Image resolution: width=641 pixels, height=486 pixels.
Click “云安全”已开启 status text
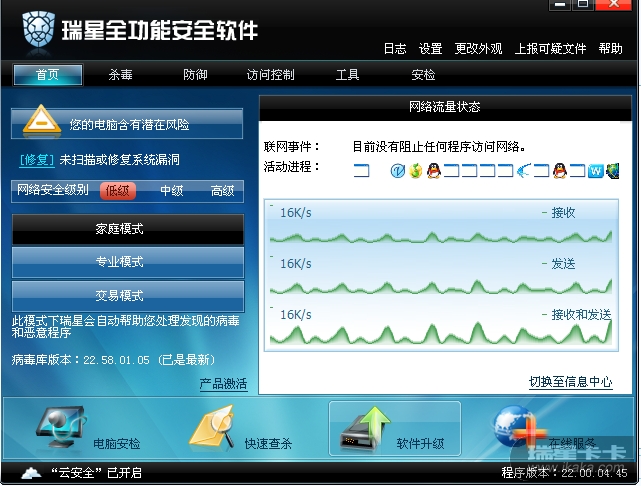pos(96,473)
